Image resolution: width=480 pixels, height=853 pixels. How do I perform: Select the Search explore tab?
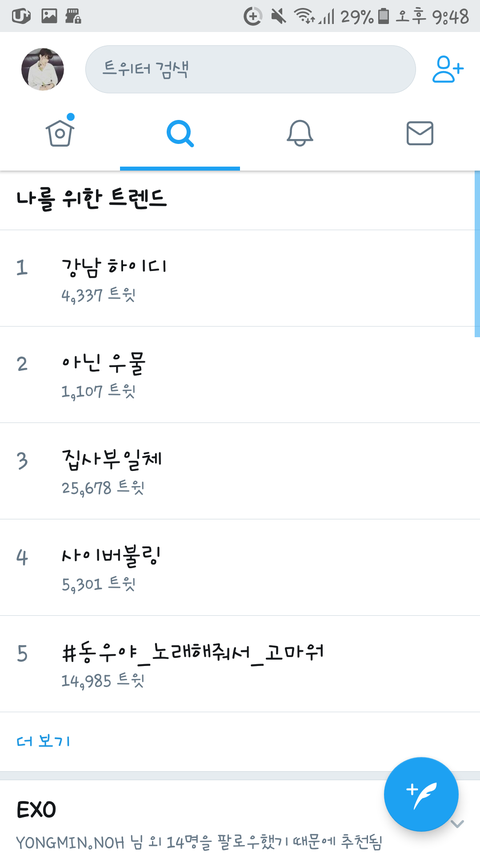[180, 134]
